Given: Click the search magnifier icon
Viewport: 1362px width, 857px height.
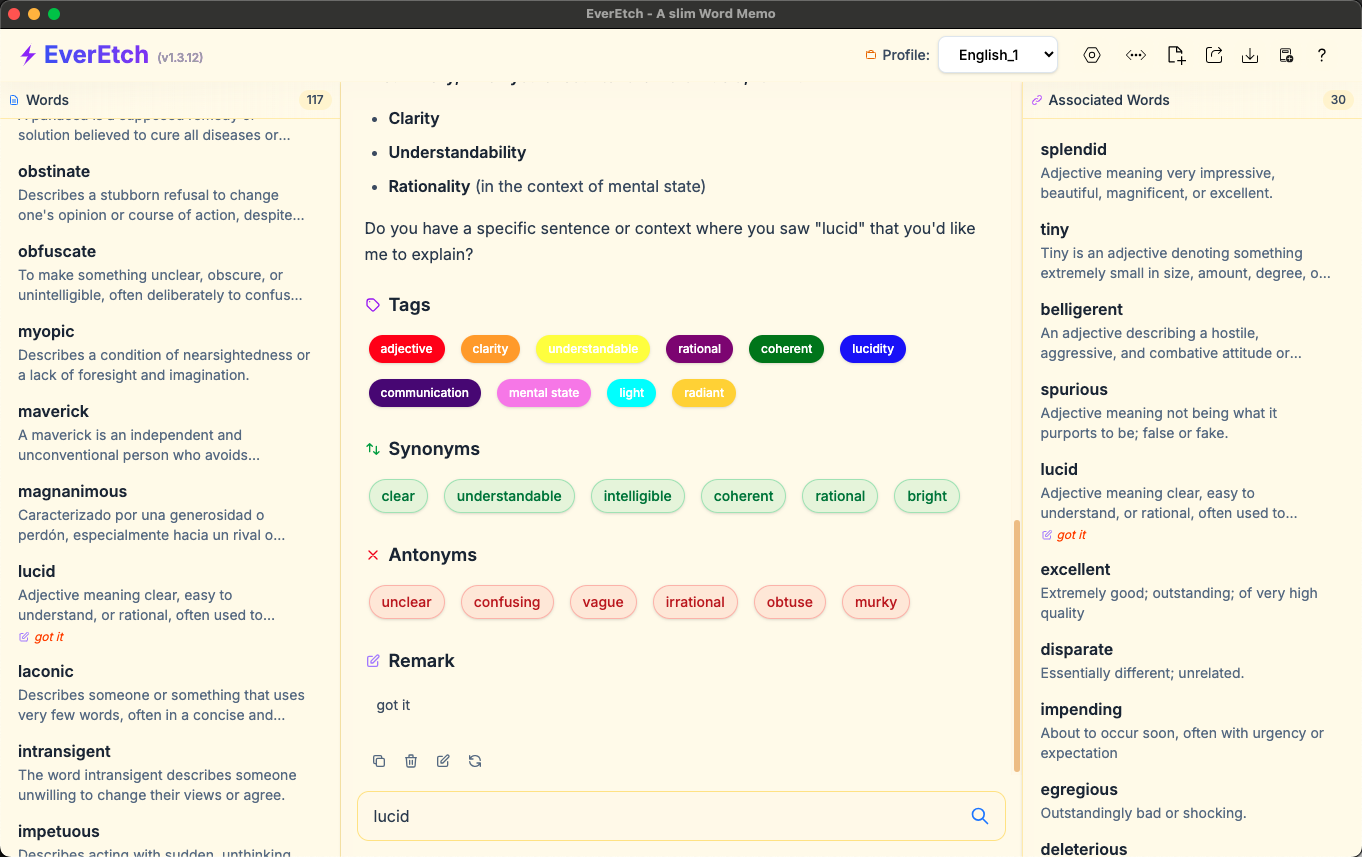Looking at the screenshot, I should 980,816.
